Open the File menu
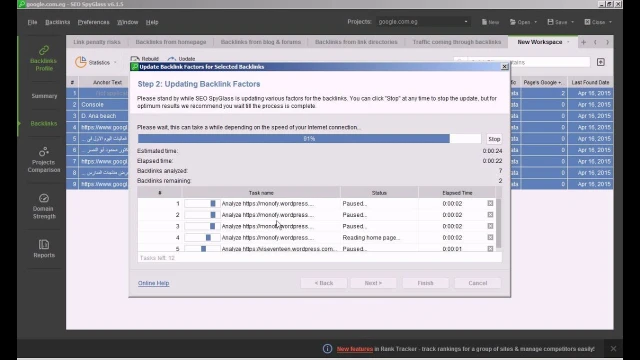 pyautogui.click(x=32, y=22)
